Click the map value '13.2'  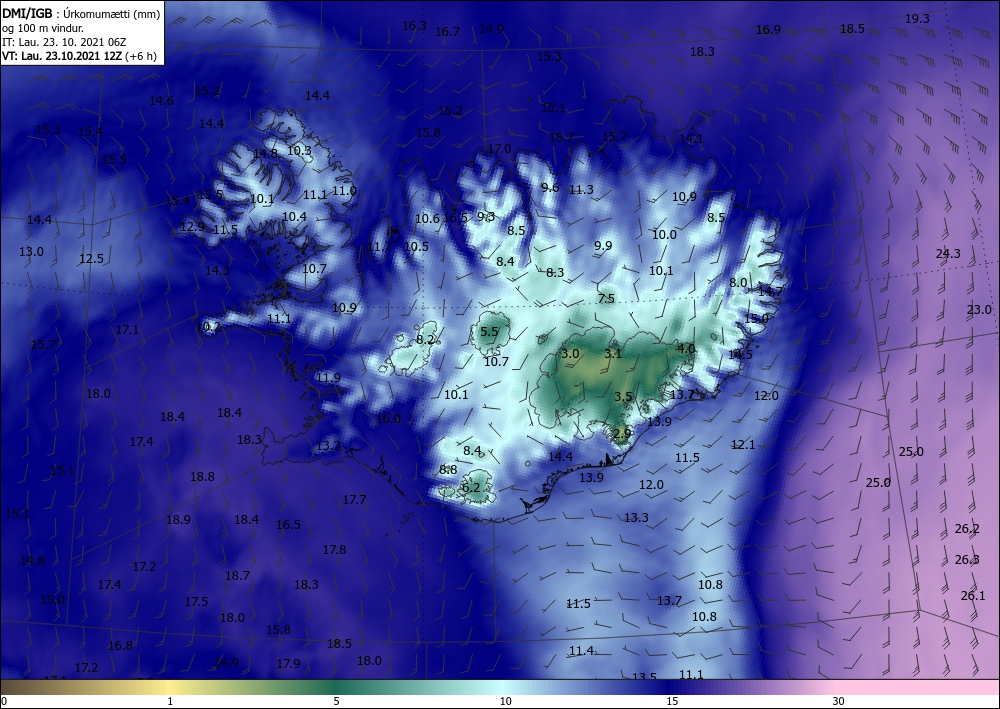point(328,446)
